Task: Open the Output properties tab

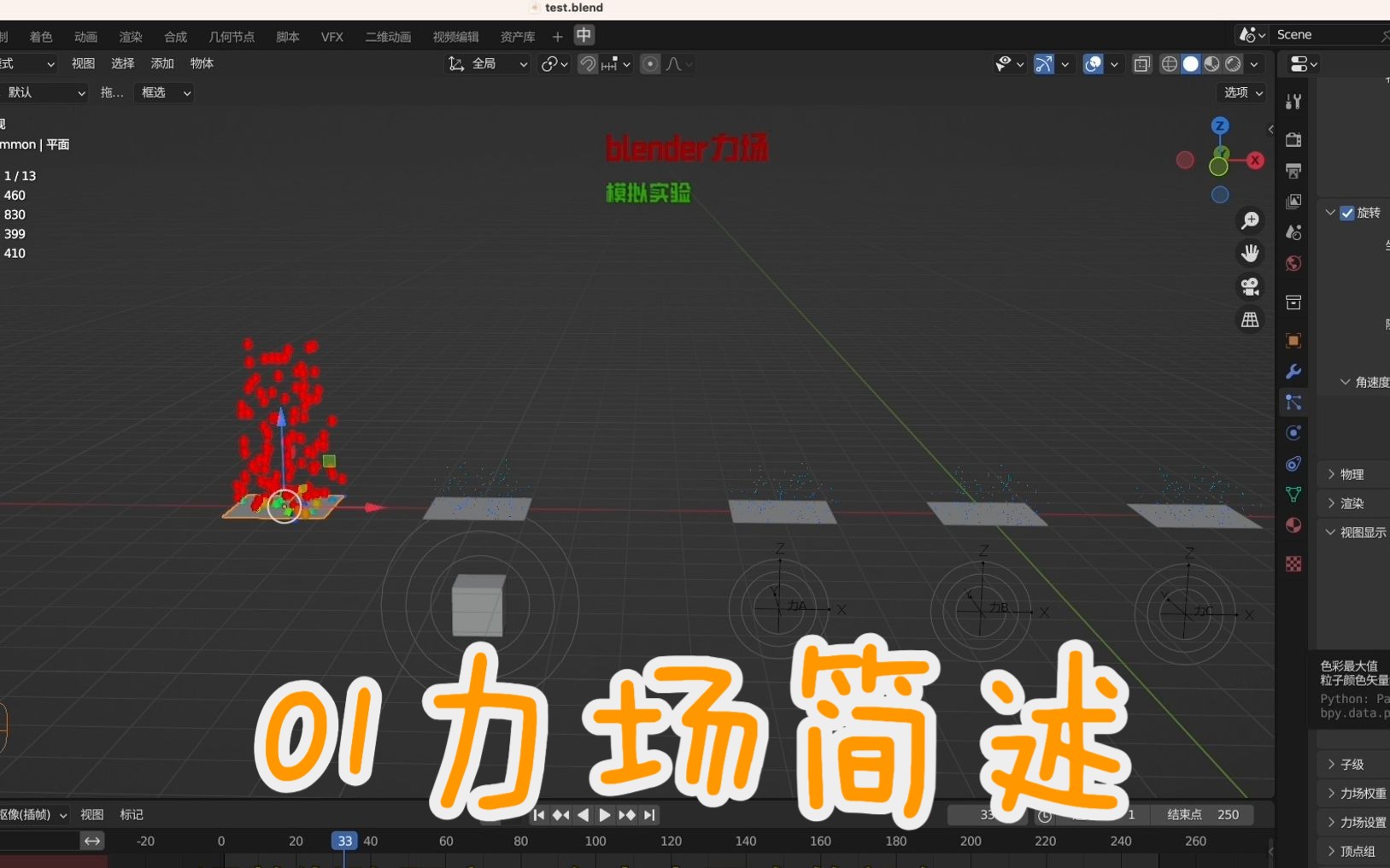Action: [x=1293, y=171]
